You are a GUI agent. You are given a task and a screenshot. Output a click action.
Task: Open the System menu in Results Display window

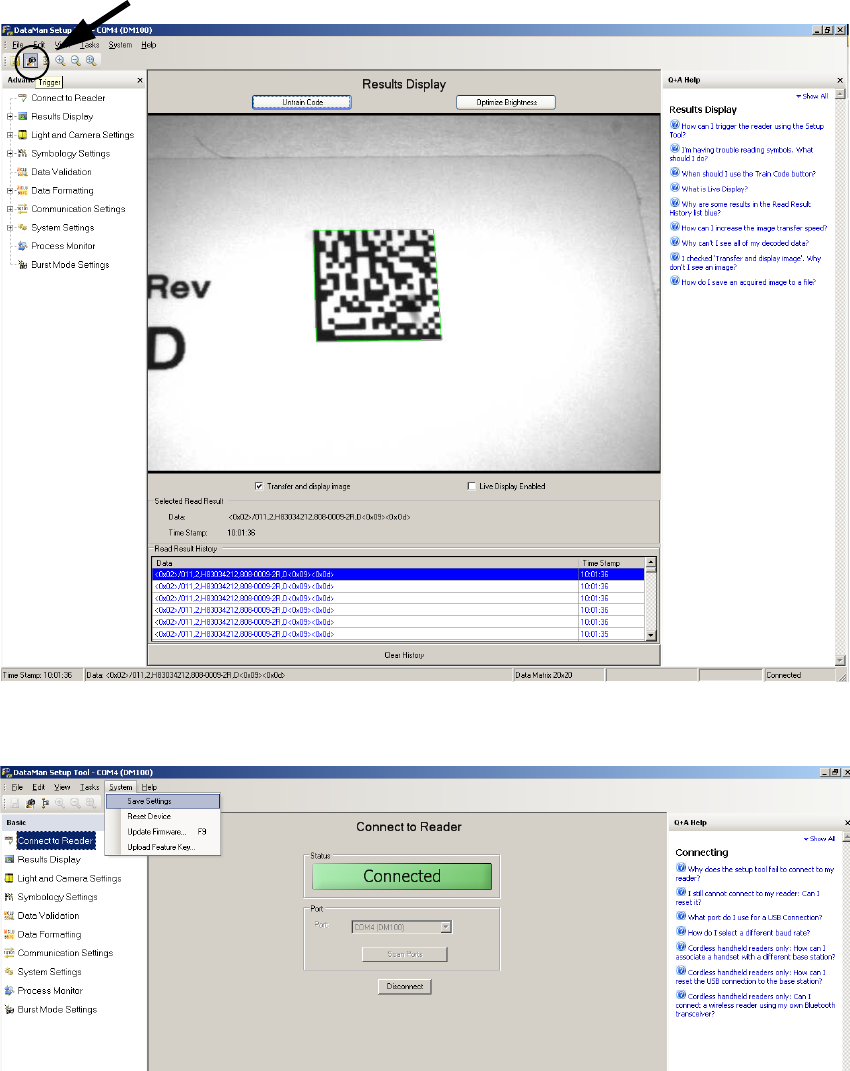coord(120,45)
